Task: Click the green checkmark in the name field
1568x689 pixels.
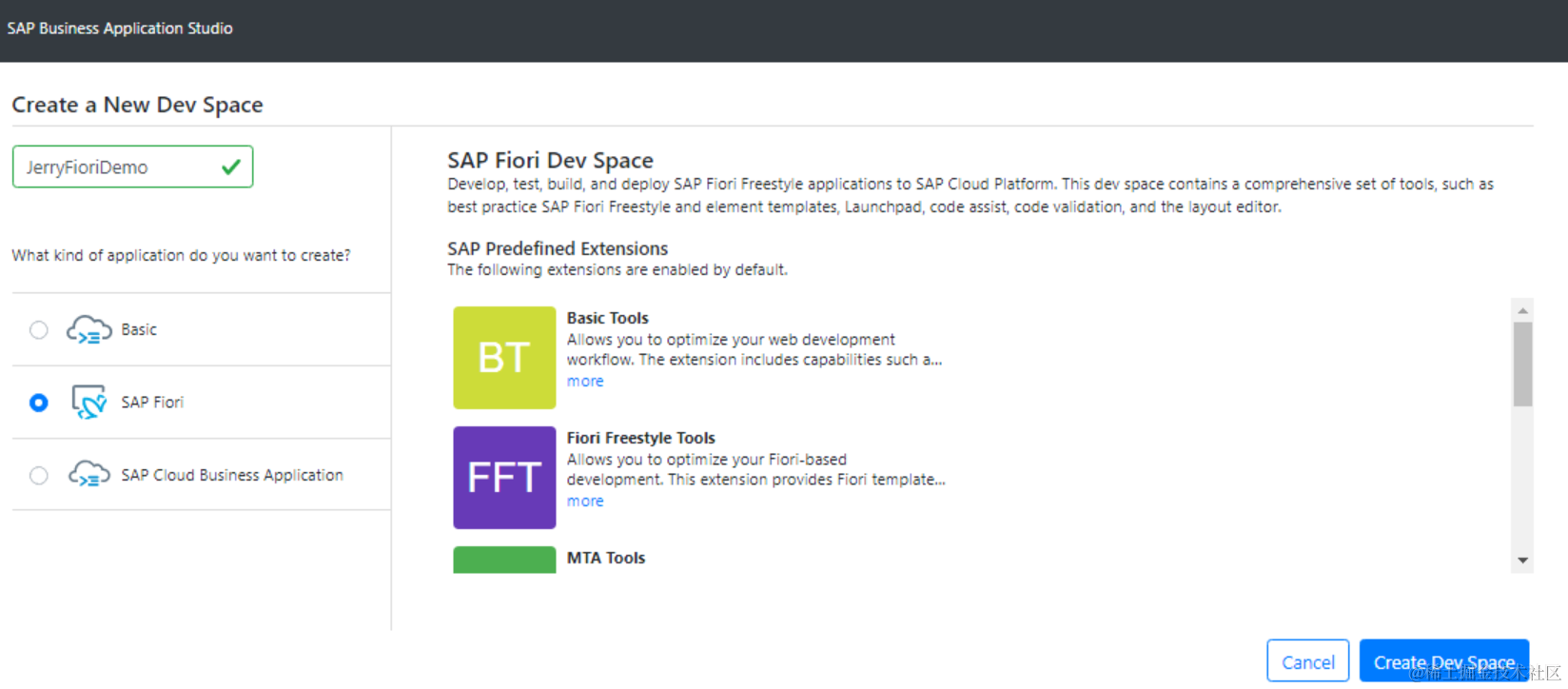Action: tap(230, 167)
